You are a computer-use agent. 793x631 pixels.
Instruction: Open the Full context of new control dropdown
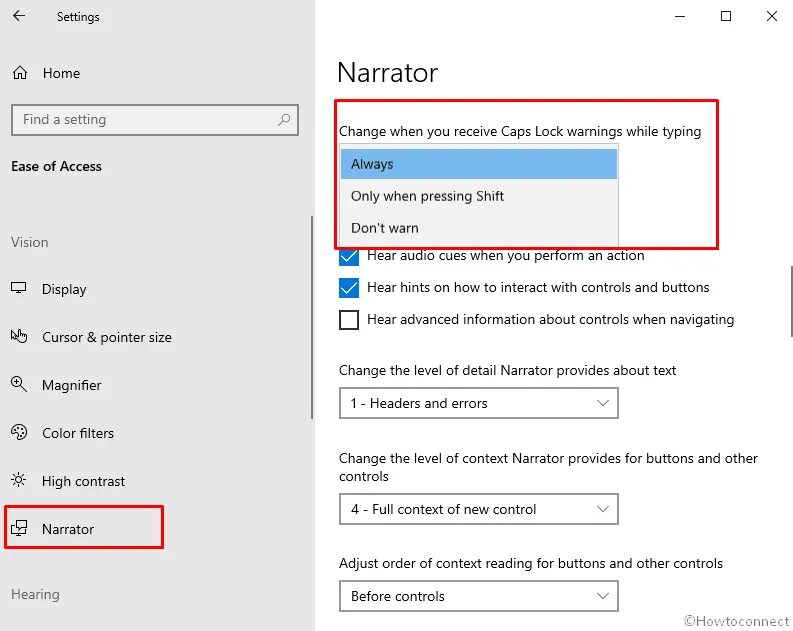478,509
